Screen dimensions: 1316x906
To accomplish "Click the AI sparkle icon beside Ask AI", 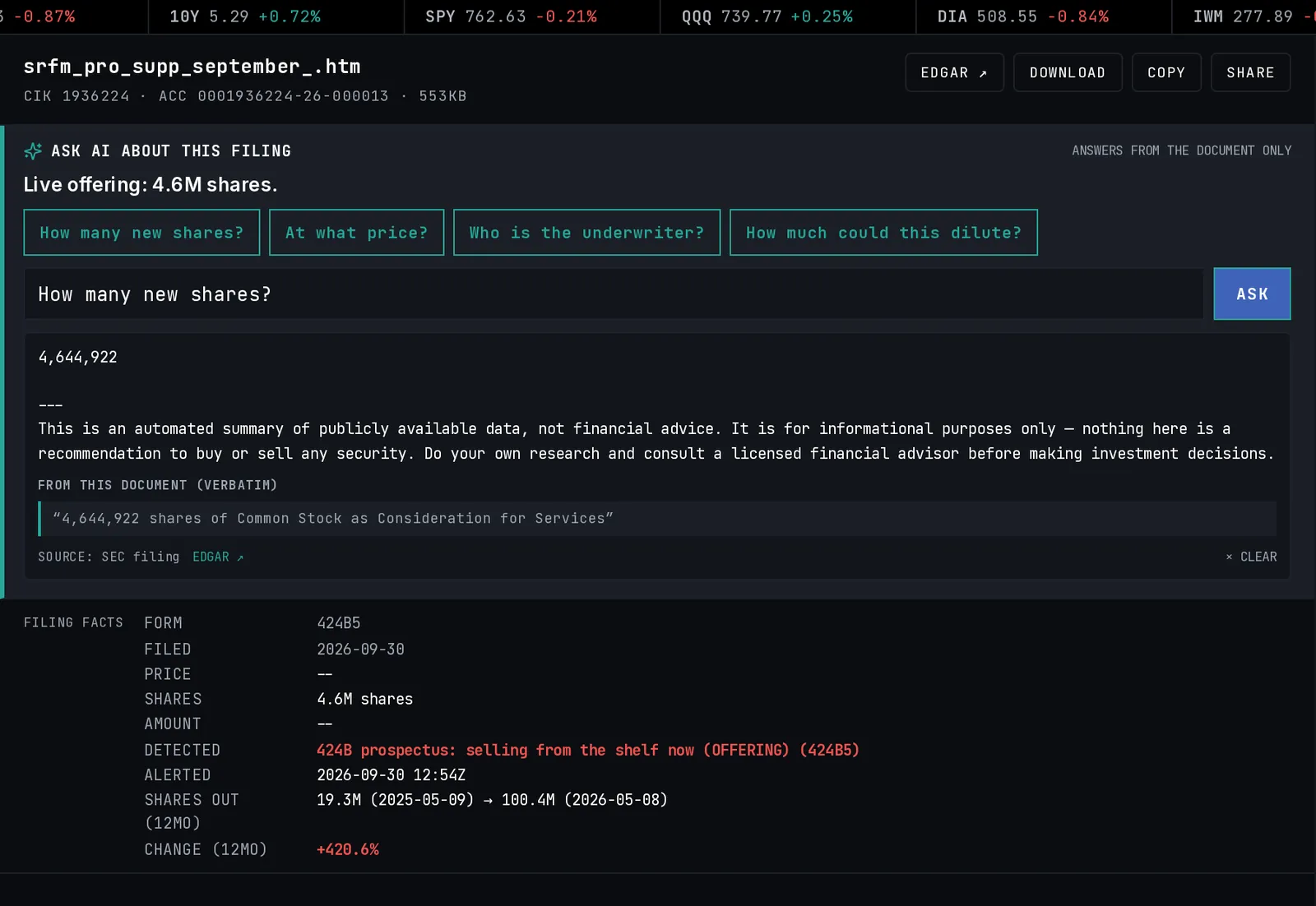I will click(33, 151).
